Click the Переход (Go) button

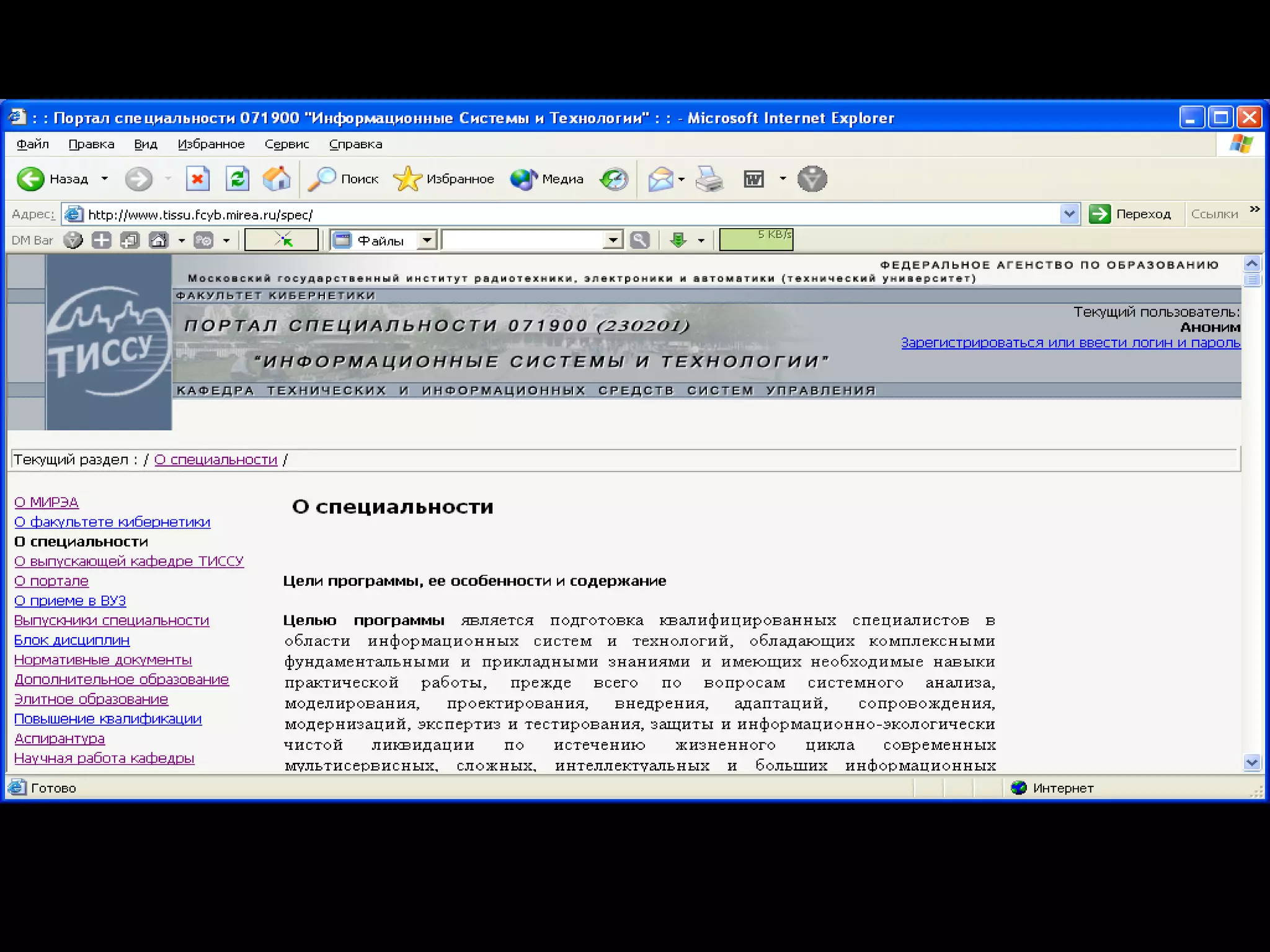coord(1130,214)
